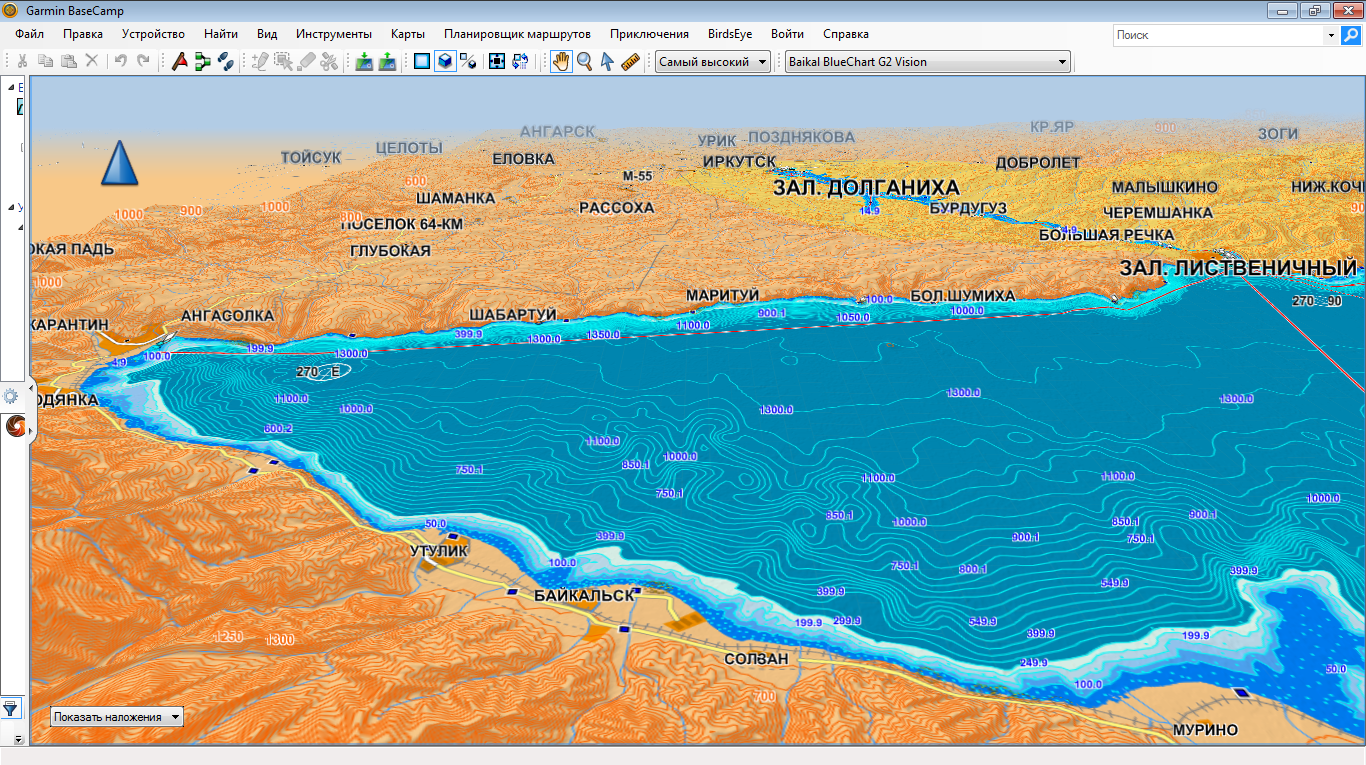Click the Undo arrow icon

[x=120, y=61]
